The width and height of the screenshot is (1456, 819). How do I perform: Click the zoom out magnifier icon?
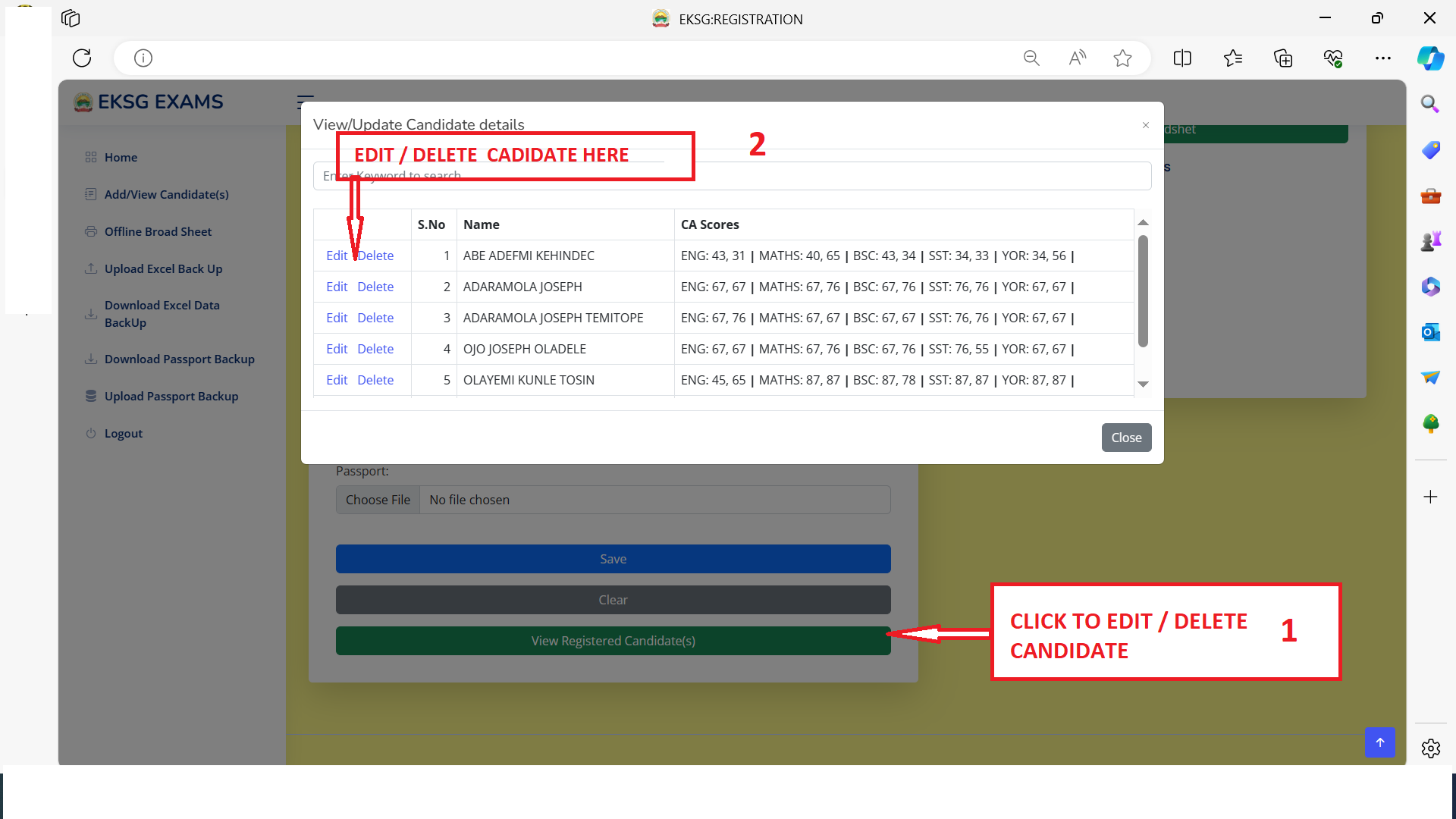coord(1031,58)
